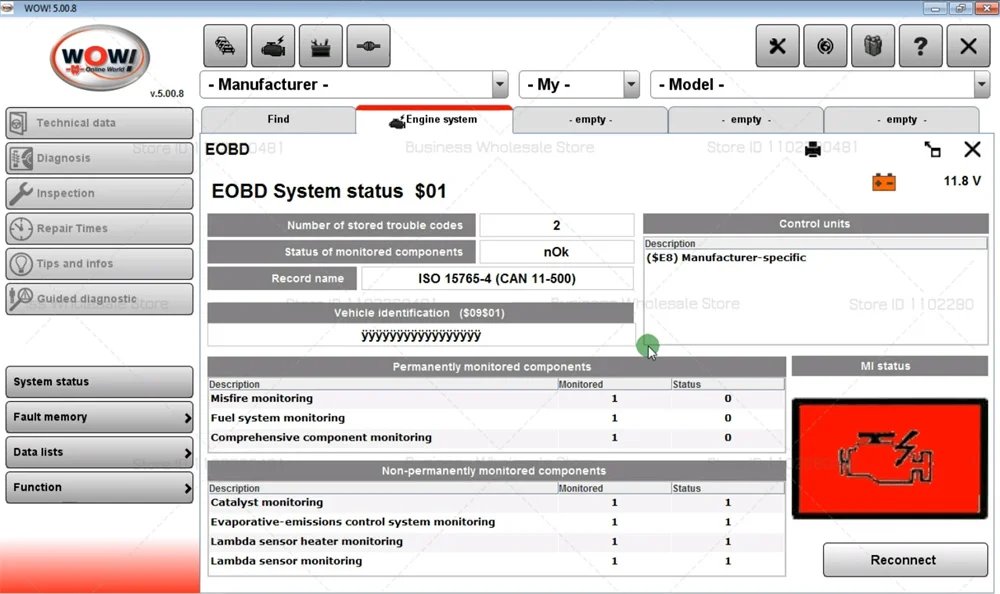
Task: Open the Diagnosis section
Action: [x=99, y=158]
